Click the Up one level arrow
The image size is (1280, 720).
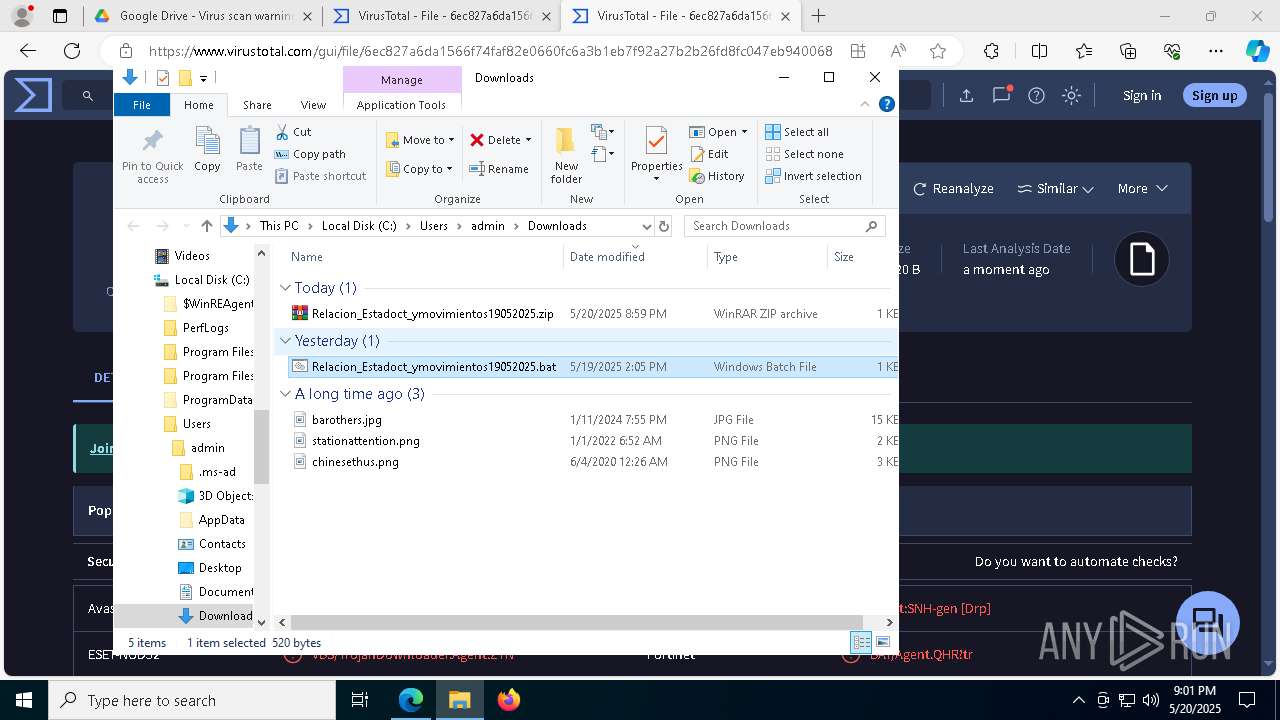click(207, 226)
